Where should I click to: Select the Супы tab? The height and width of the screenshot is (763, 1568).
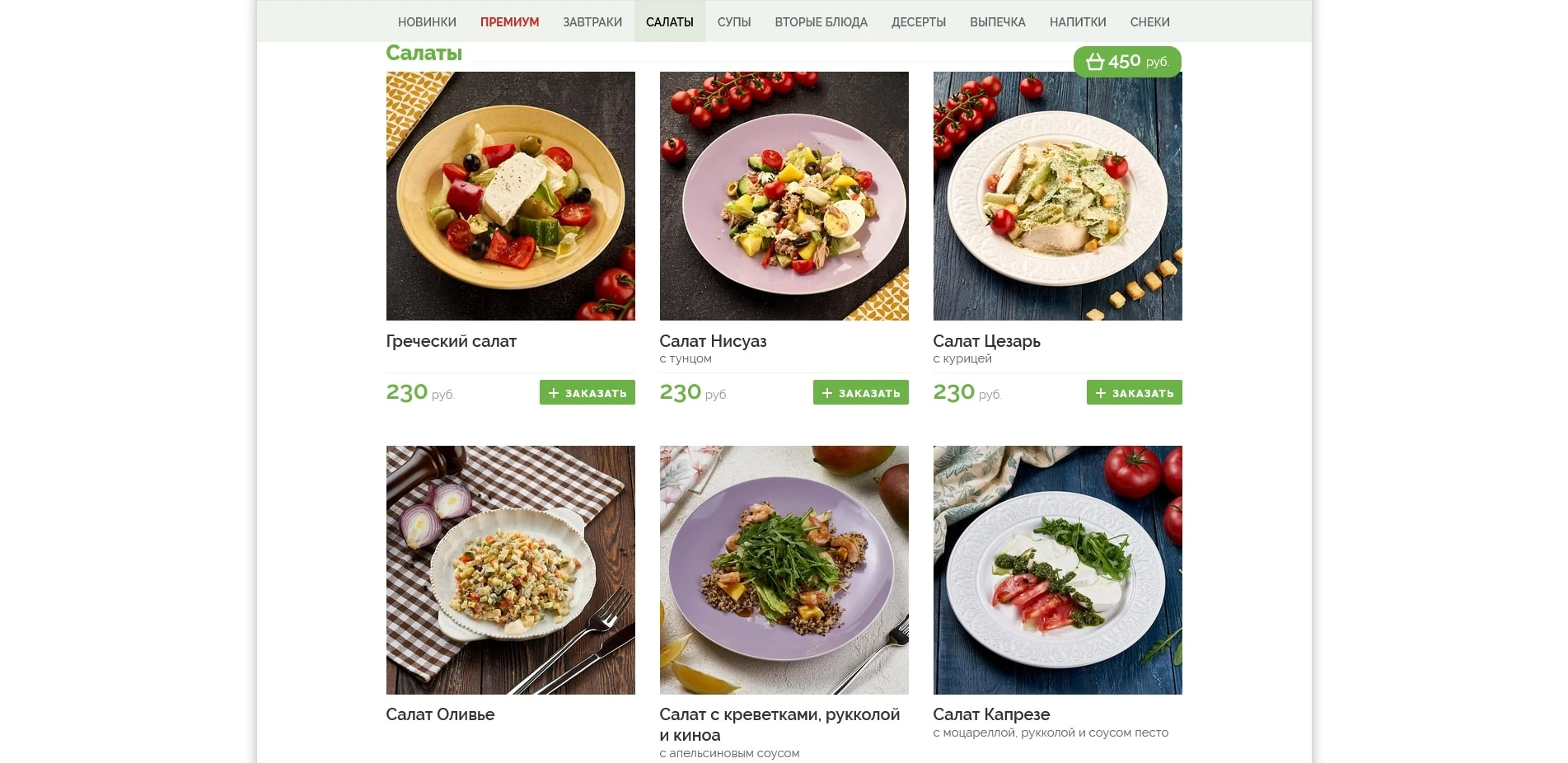(733, 22)
